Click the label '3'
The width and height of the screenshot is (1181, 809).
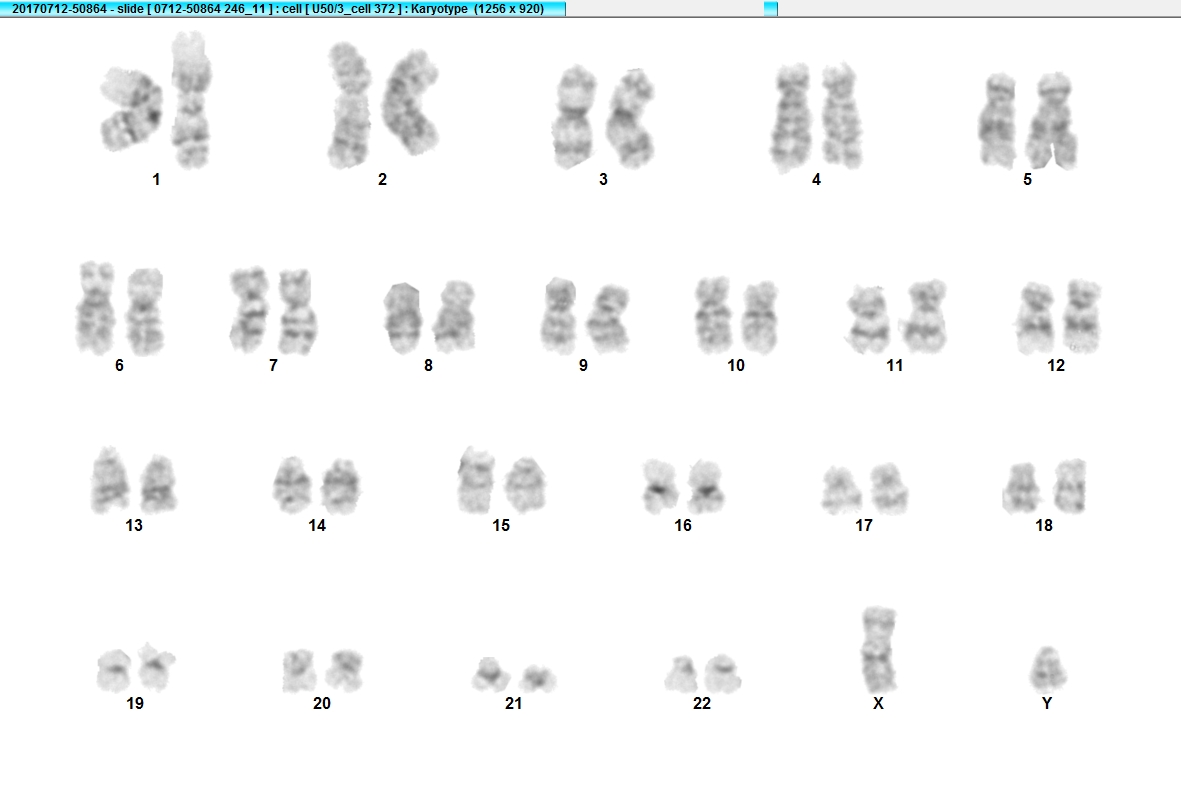(x=603, y=179)
